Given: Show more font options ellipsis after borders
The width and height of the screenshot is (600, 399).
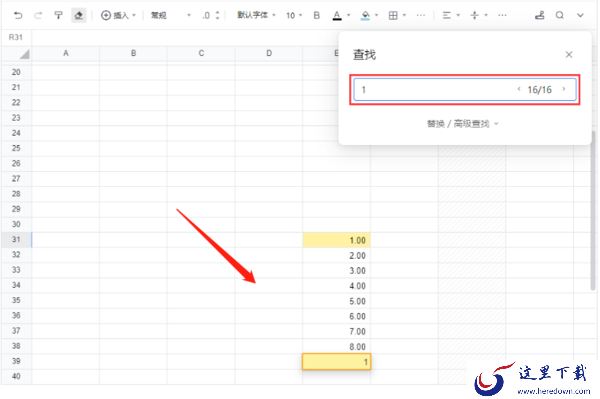Looking at the screenshot, I should click(421, 15).
